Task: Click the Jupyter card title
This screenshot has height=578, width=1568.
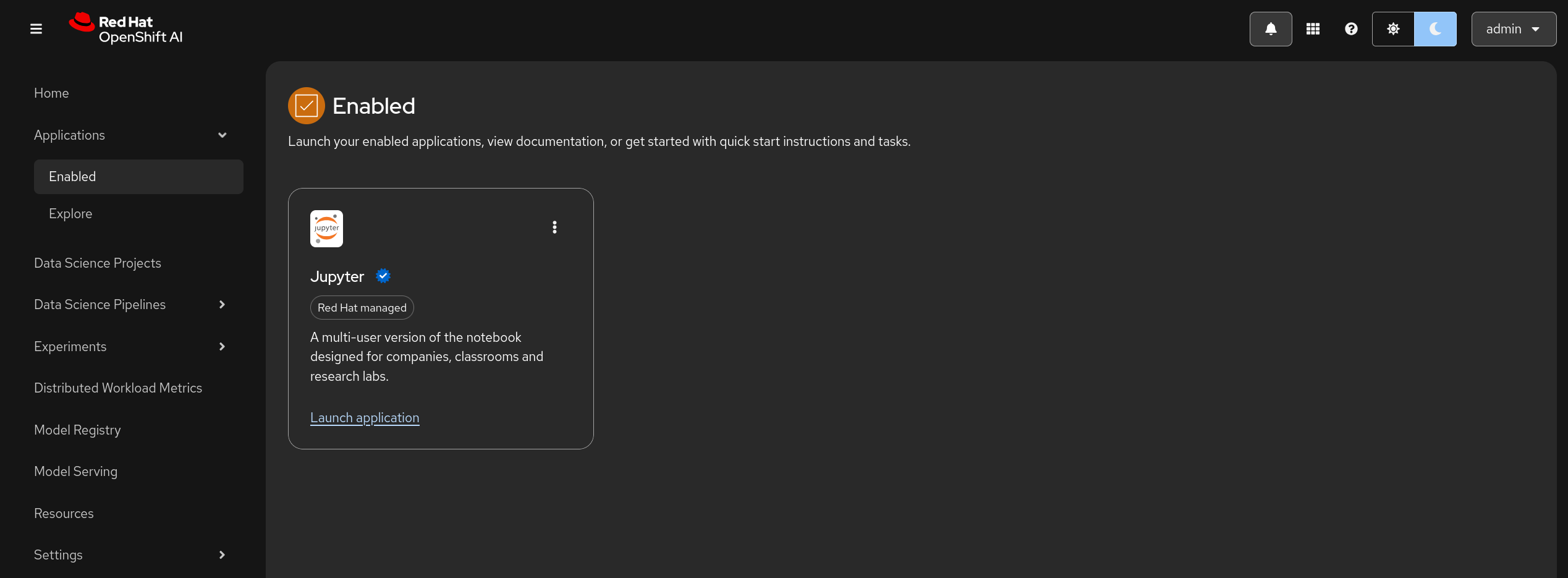Action: point(337,276)
